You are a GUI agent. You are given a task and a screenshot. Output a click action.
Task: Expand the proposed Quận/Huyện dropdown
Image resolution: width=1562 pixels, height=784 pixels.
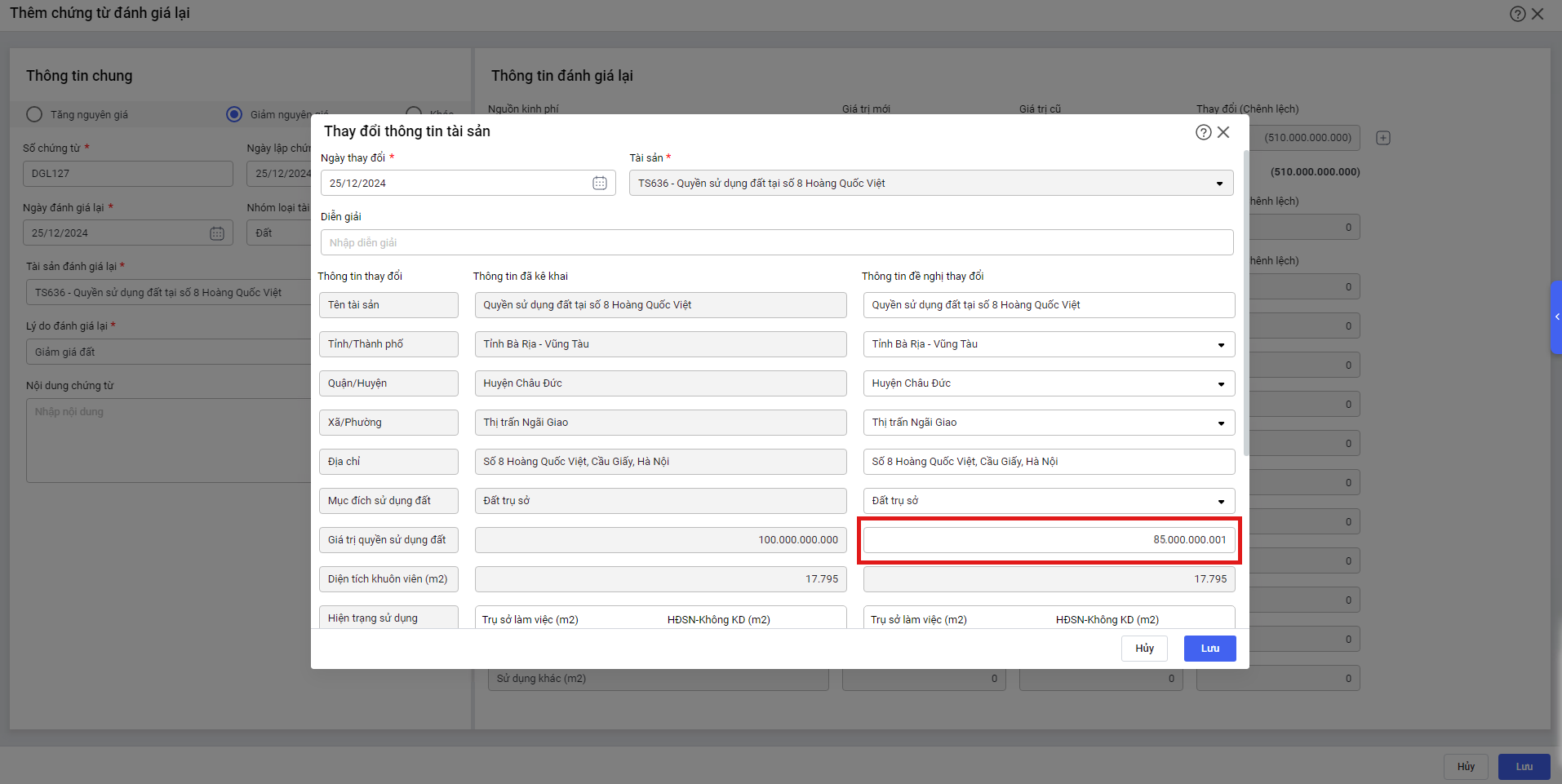pos(1221,384)
